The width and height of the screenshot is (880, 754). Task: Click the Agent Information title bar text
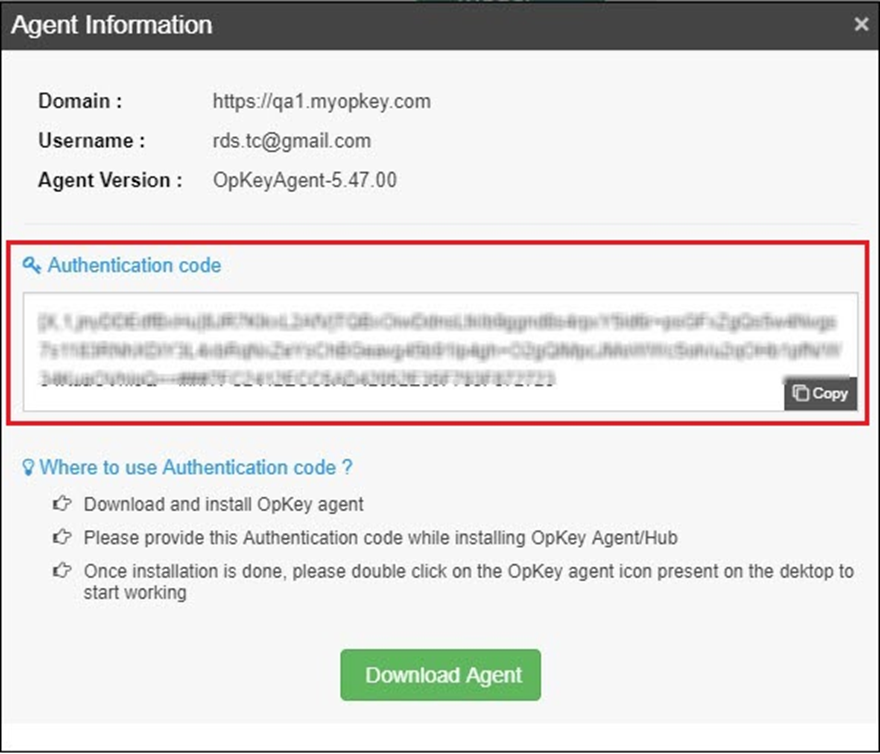[x=111, y=25]
